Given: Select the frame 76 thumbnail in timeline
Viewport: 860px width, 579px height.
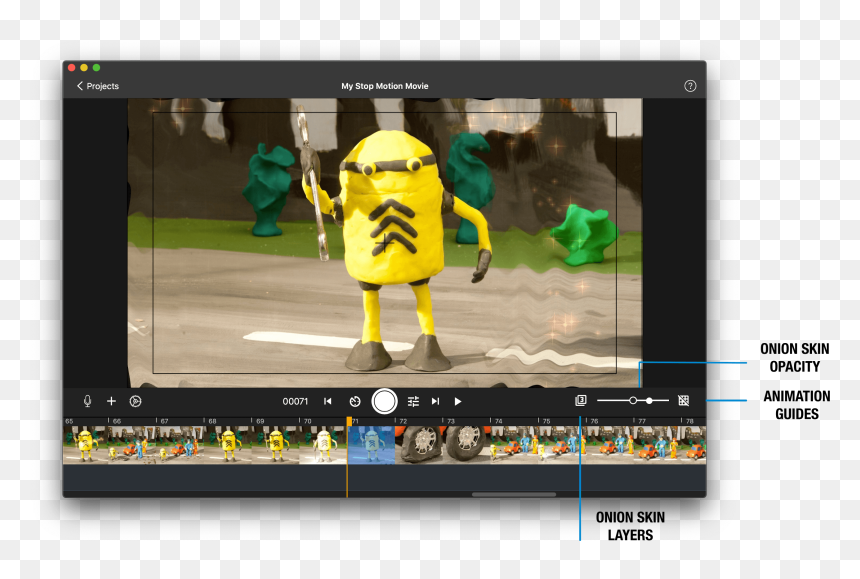Looking at the screenshot, I should (x=609, y=445).
